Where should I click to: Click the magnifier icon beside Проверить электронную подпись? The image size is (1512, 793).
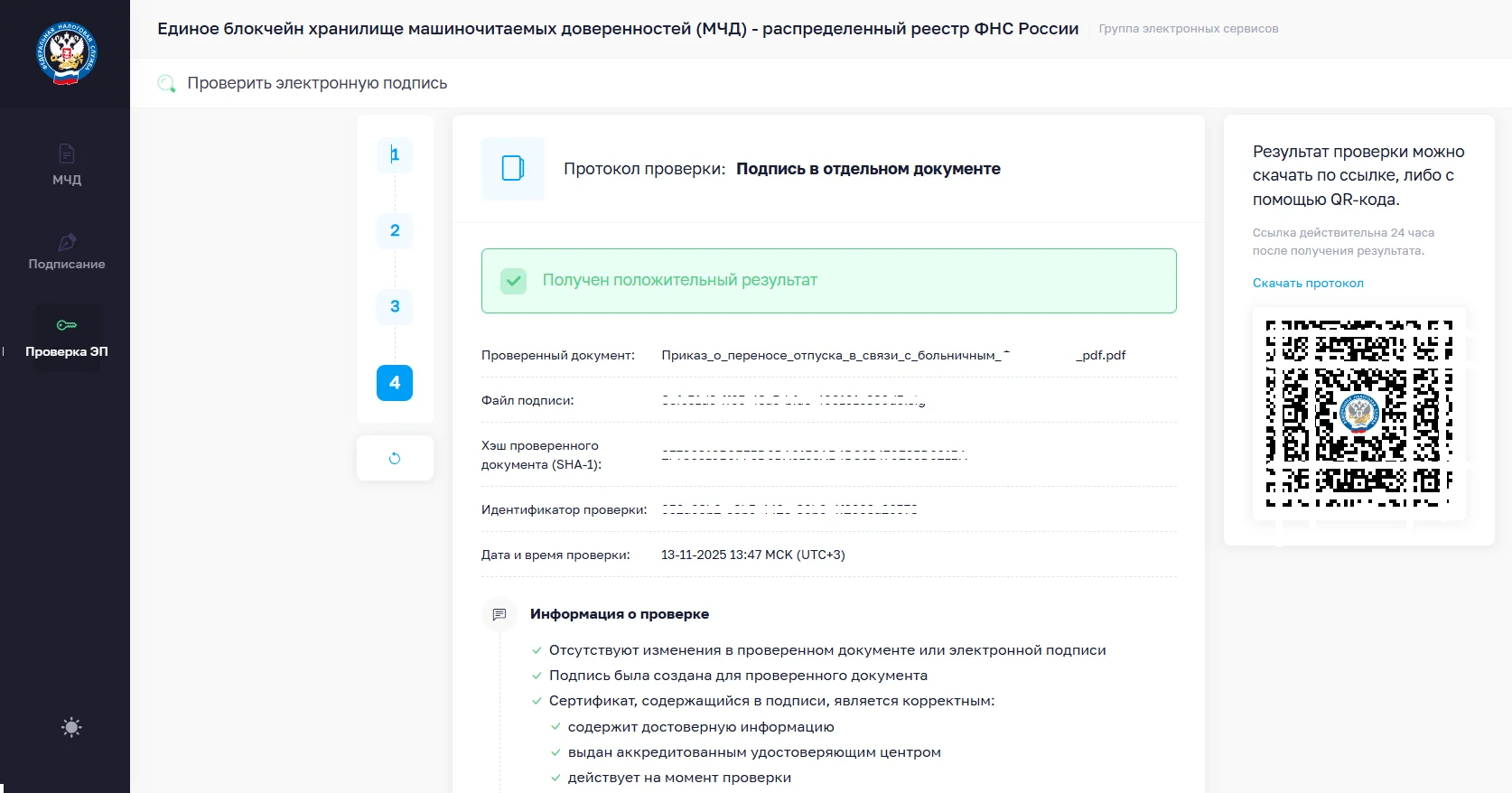click(x=166, y=84)
